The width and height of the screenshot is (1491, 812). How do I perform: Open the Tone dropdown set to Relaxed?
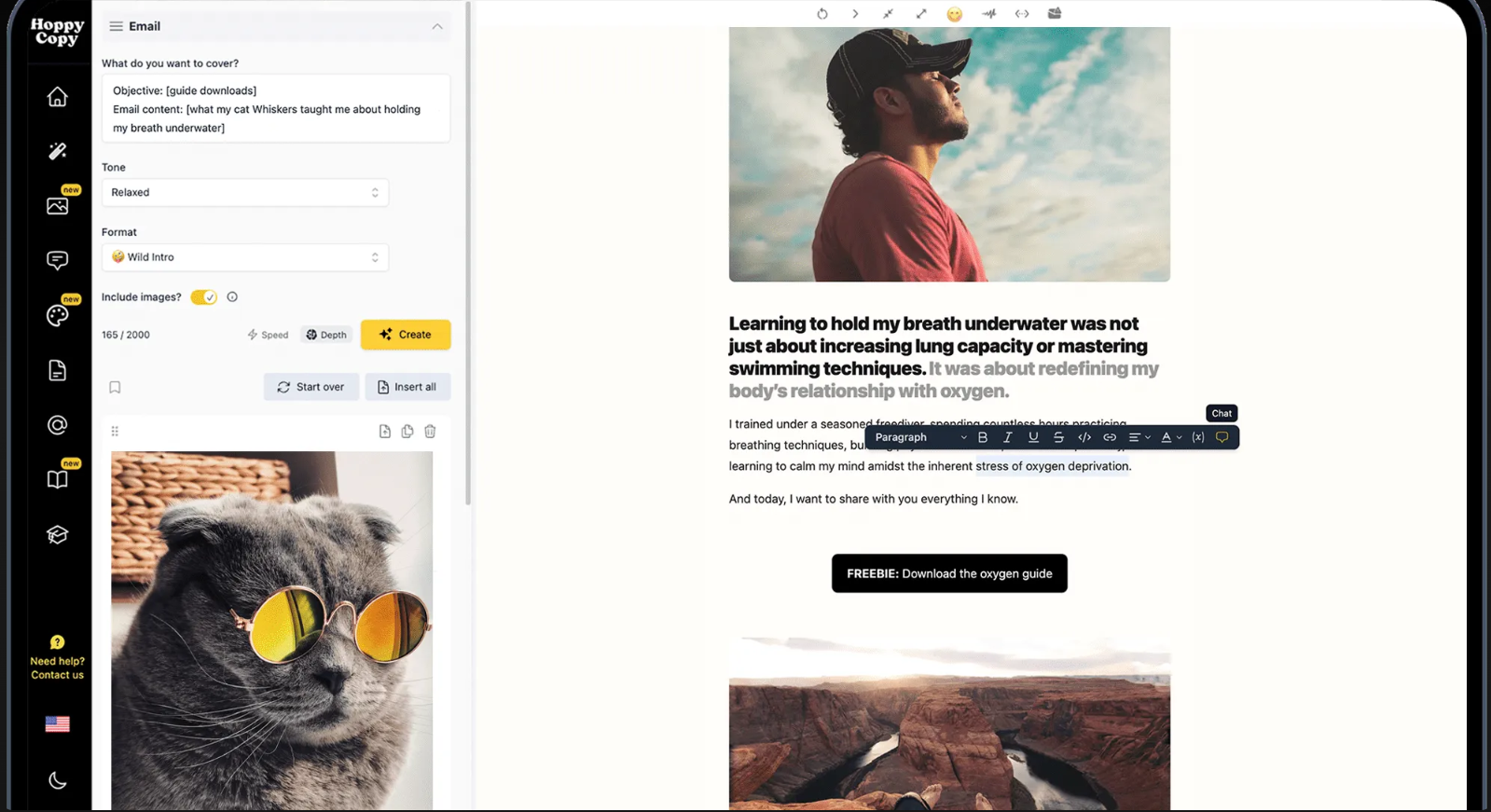(245, 192)
